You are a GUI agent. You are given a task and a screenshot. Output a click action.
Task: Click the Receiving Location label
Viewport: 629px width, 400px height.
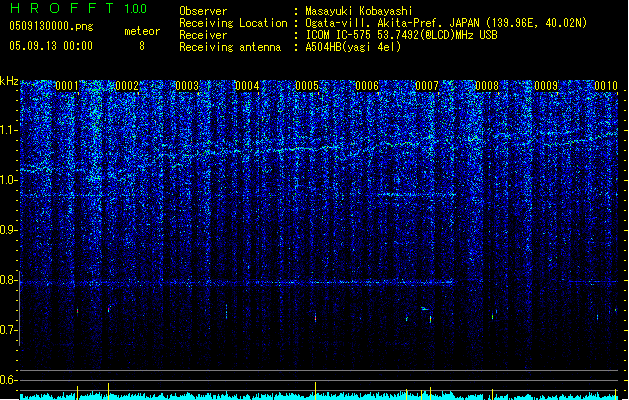233,23
